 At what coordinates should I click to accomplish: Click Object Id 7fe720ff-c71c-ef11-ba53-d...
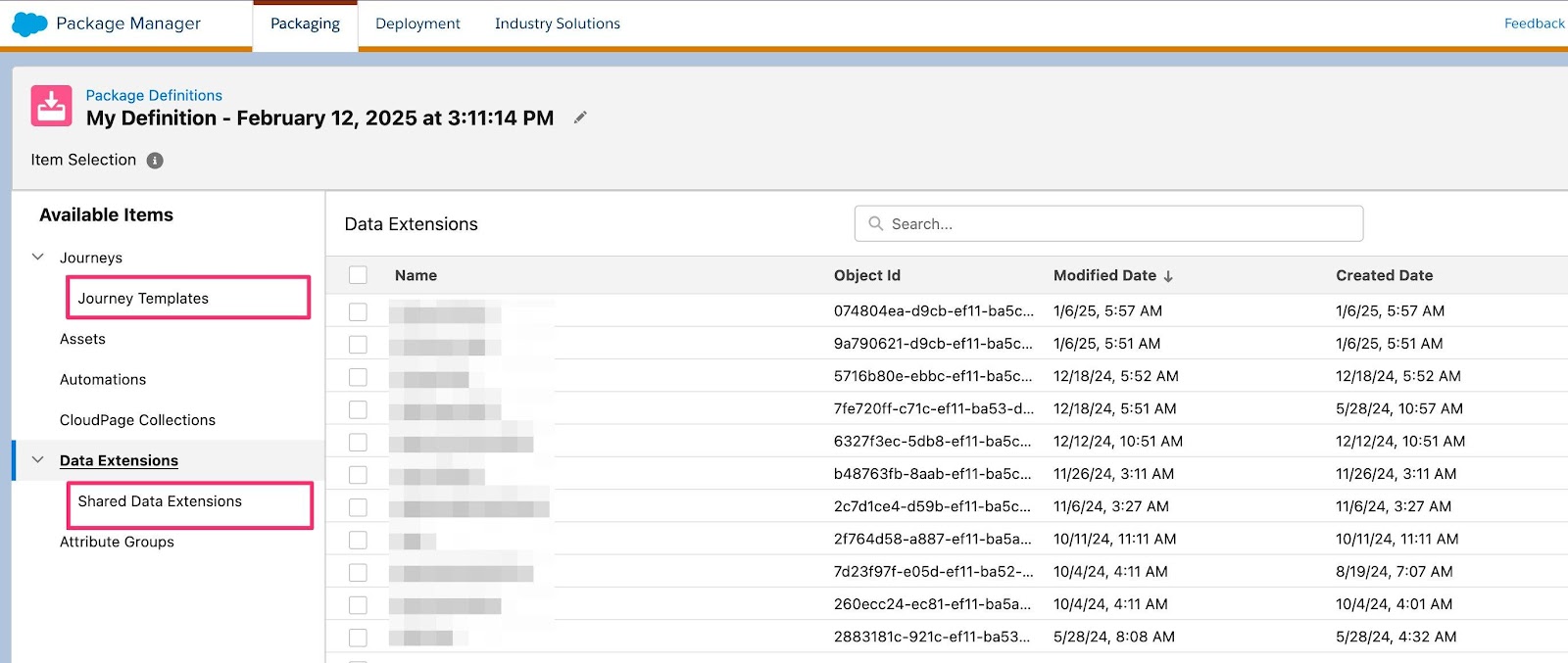point(933,409)
